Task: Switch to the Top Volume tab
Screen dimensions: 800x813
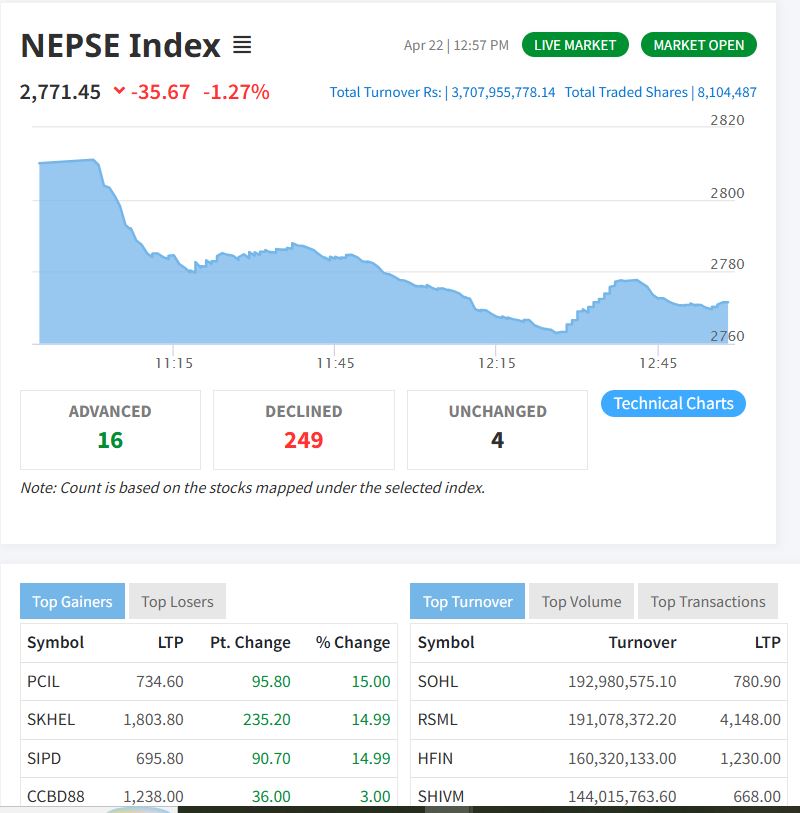Action: coord(581,601)
